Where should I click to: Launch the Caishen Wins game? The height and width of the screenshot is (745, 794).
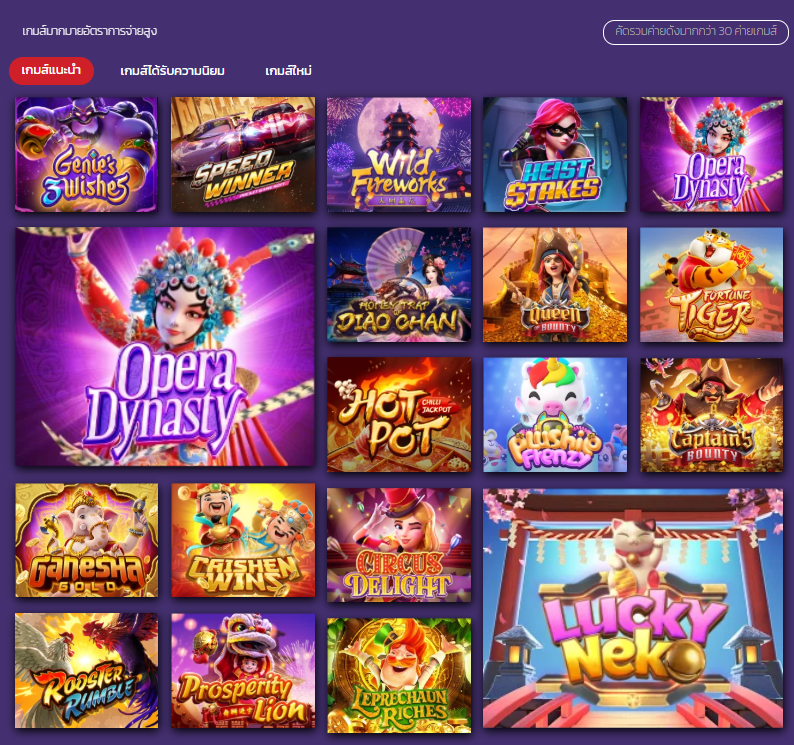click(x=243, y=540)
